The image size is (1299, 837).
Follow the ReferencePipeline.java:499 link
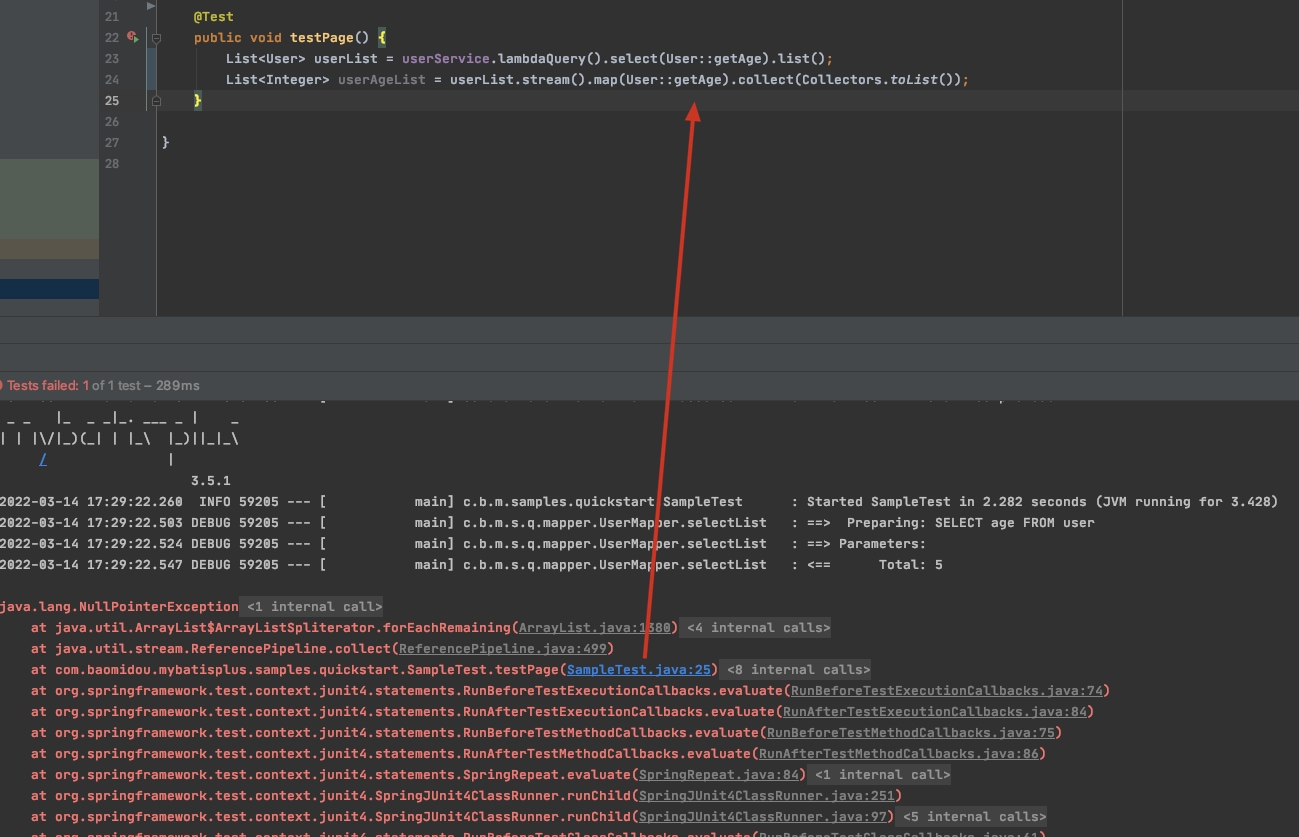(506, 649)
